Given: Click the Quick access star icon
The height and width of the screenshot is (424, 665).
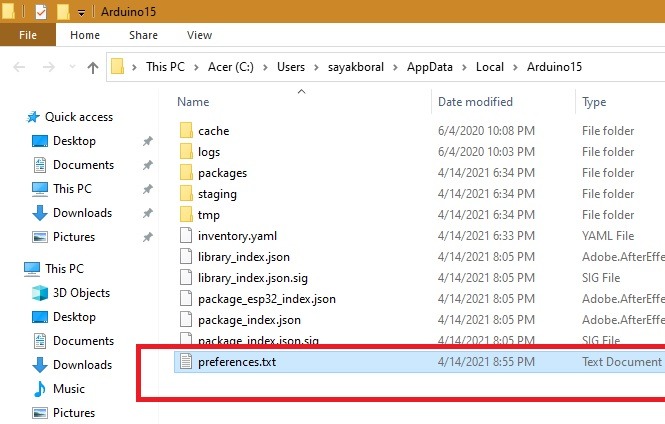Looking at the screenshot, I should [x=33, y=117].
